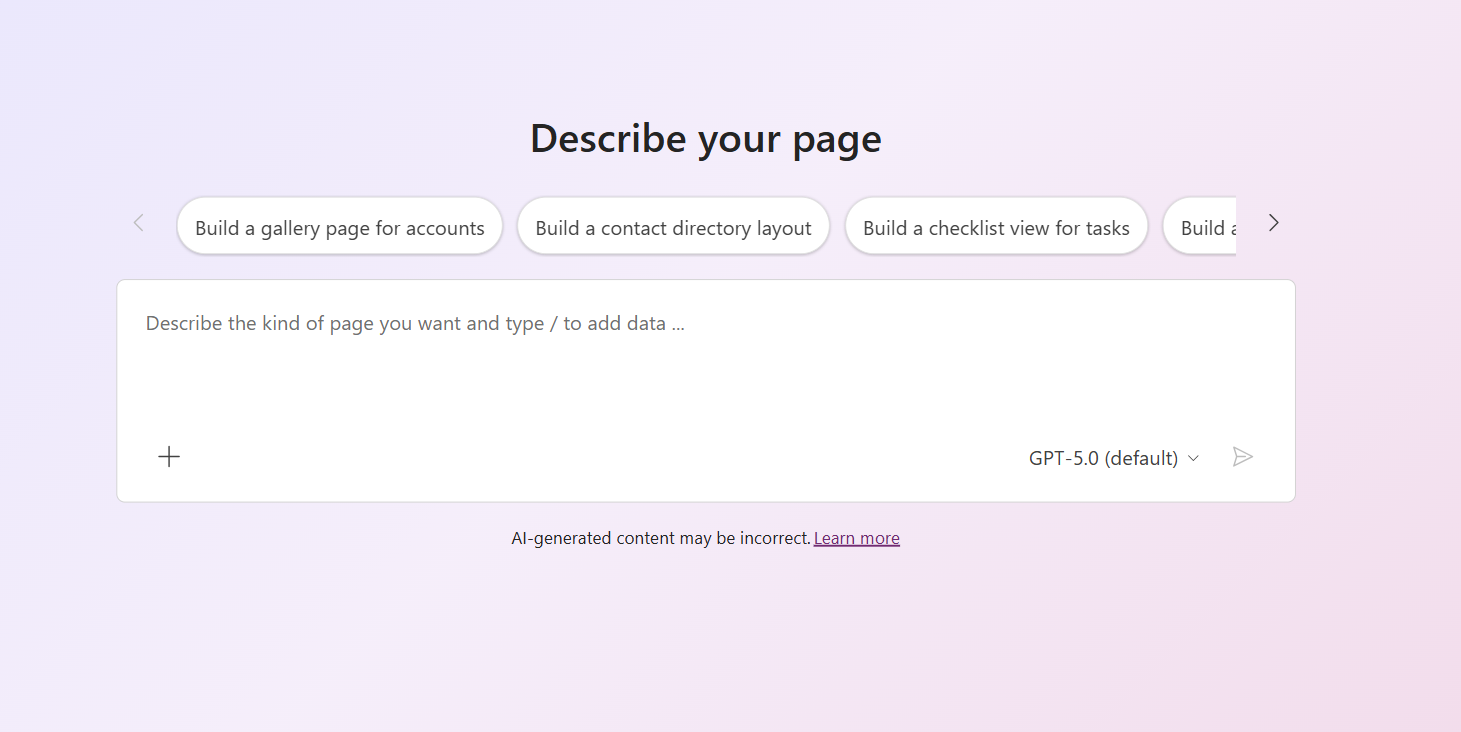The width and height of the screenshot is (1461, 732).
Task: Click the right chevron to scroll suggestions
Action: click(1273, 223)
